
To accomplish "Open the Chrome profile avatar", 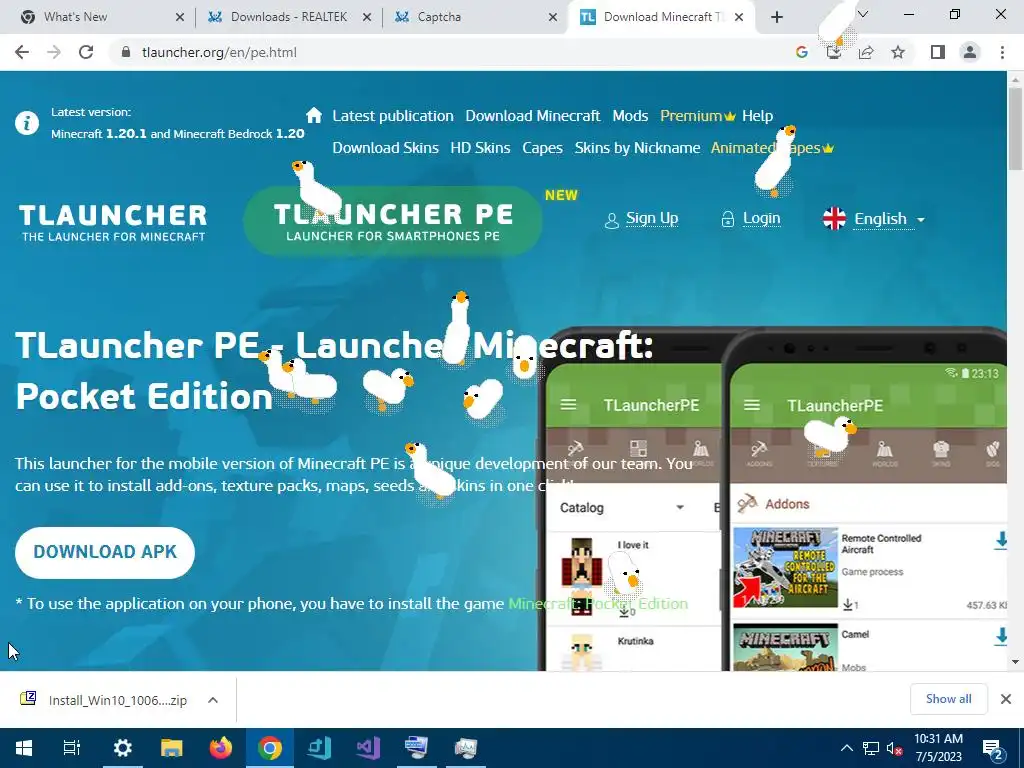I will 970,52.
